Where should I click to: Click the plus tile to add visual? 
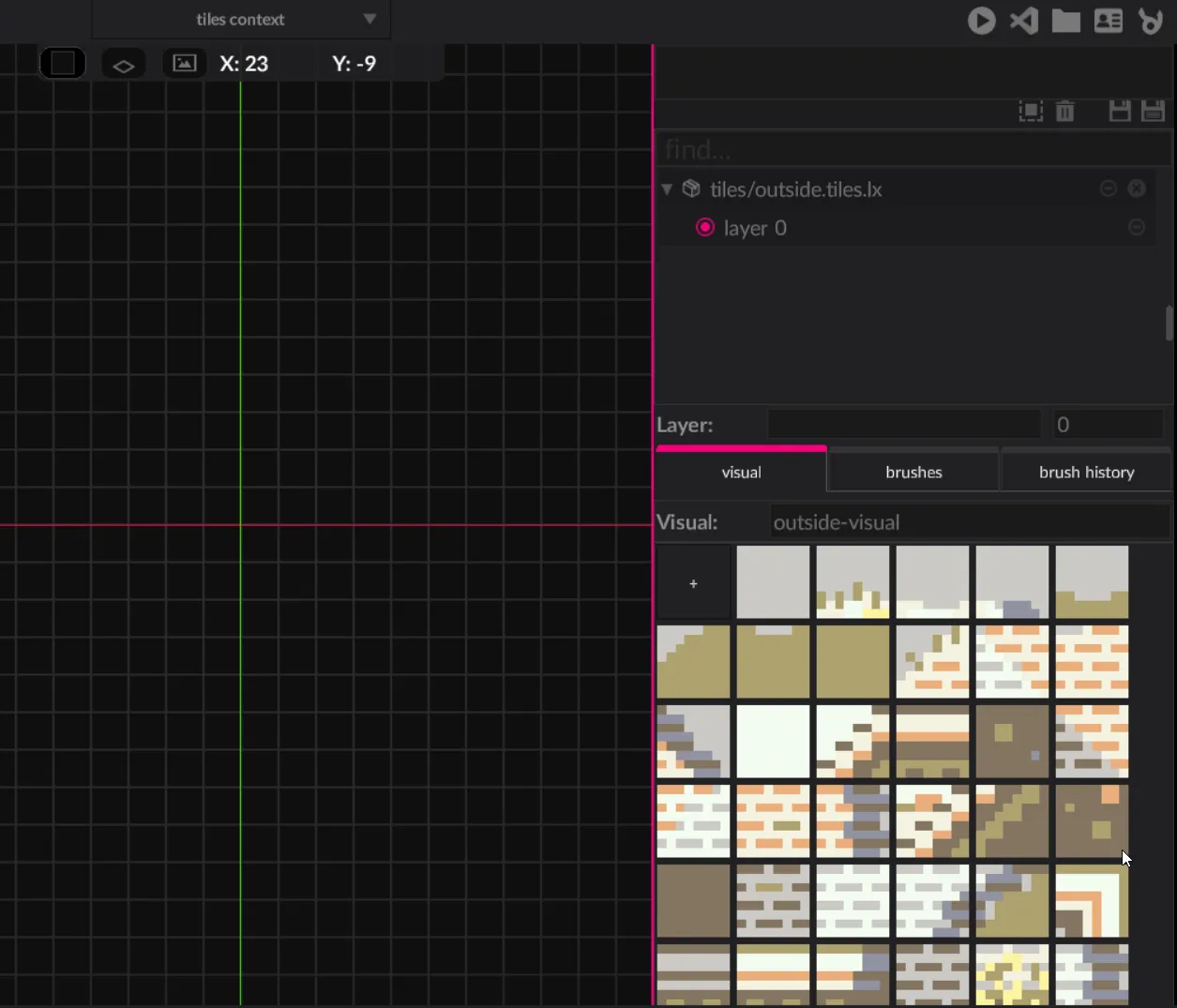(693, 583)
